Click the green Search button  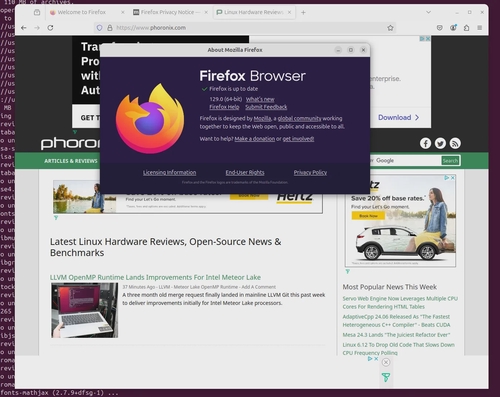coord(450,161)
